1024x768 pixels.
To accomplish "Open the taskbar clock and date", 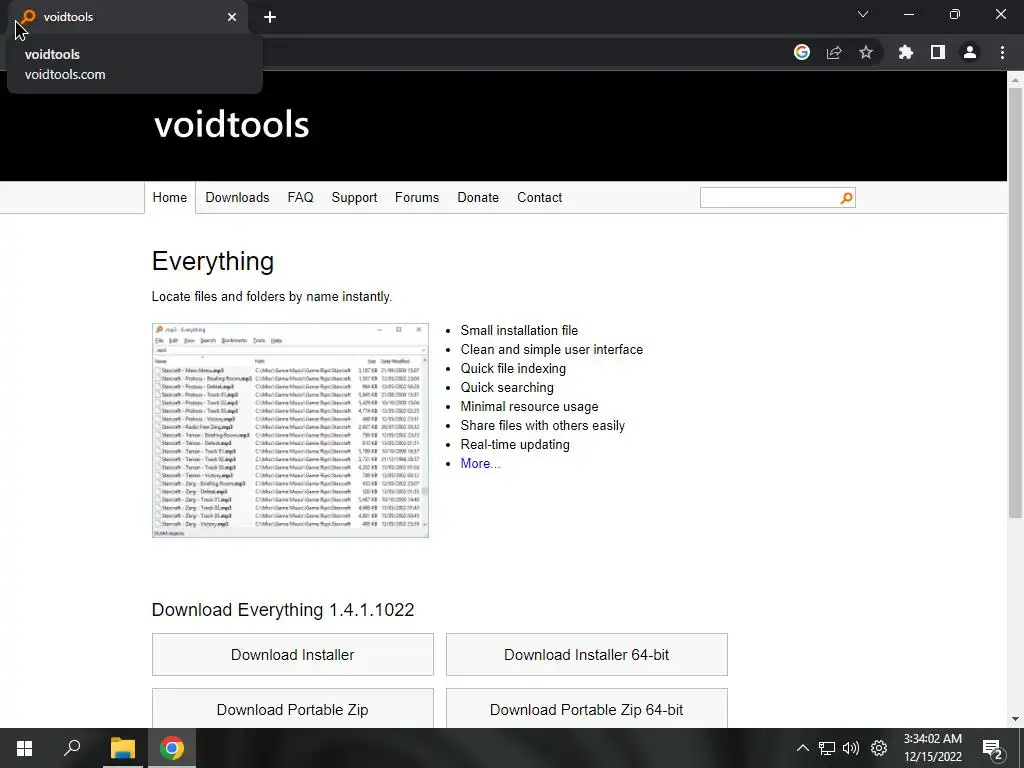I will (x=933, y=748).
